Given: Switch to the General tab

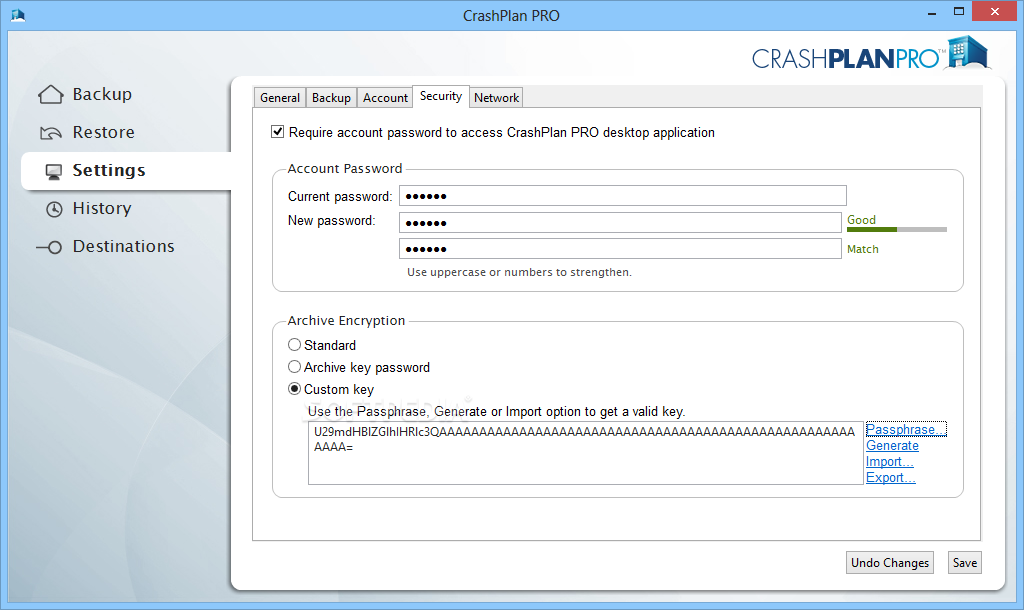Looking at the screenshot, I should [x=280, y=97].
